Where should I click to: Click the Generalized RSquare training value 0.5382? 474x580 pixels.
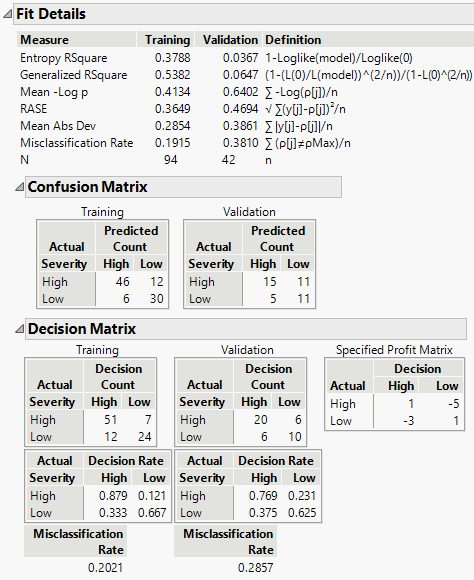point(172,75)
